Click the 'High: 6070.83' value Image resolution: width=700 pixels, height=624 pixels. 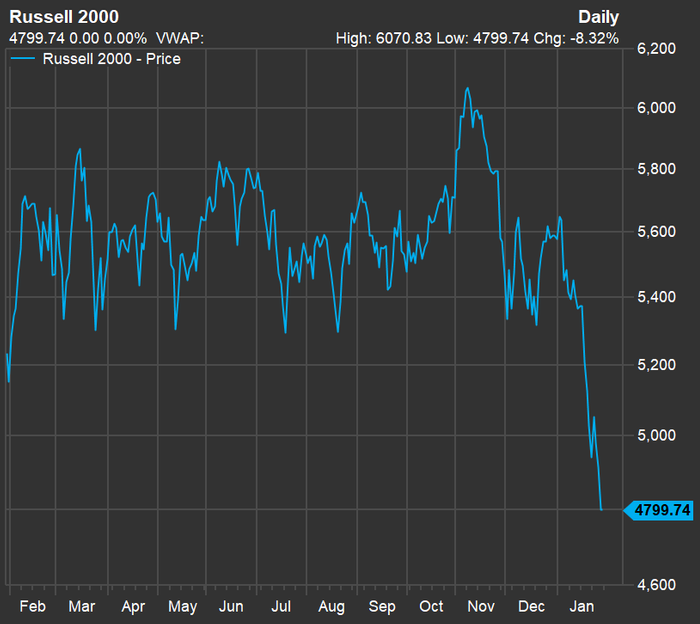(383, 38)
